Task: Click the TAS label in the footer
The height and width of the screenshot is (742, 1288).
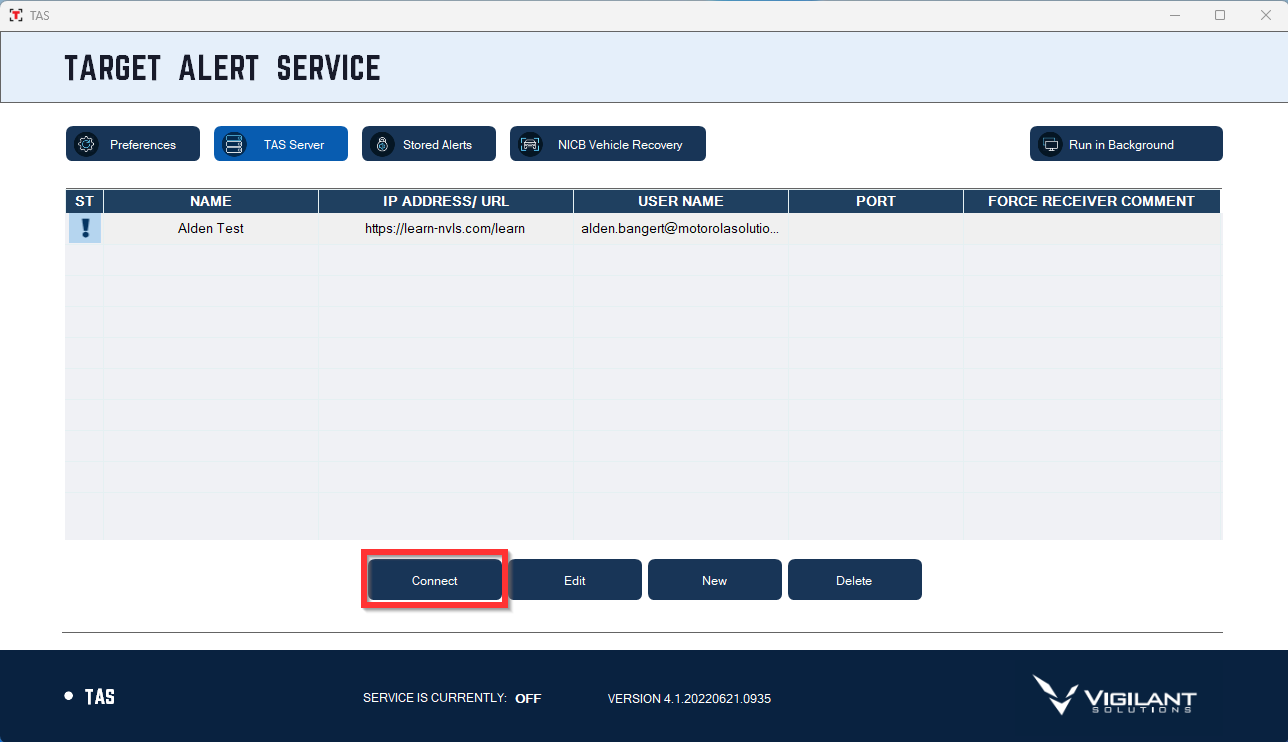Action: click(x=100, y=697)
